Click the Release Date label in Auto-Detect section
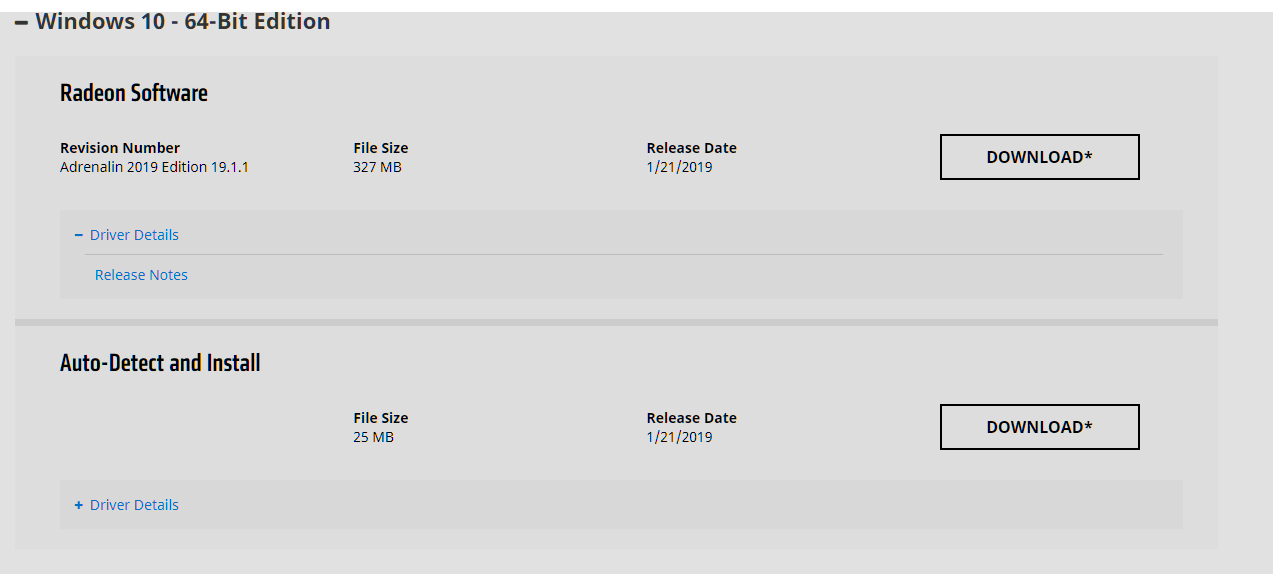 691,418
